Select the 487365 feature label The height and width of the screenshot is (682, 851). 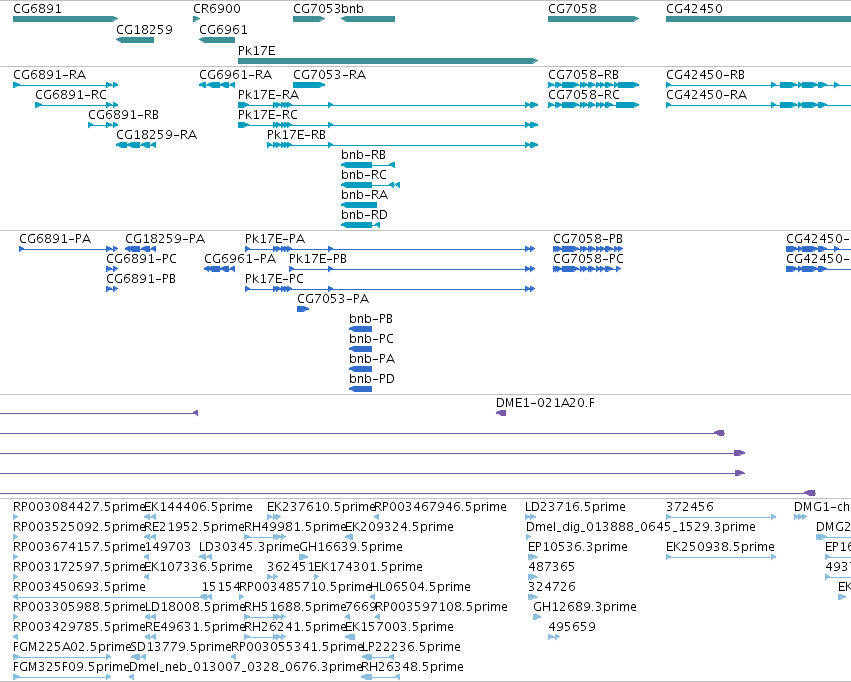click(551, 567)
